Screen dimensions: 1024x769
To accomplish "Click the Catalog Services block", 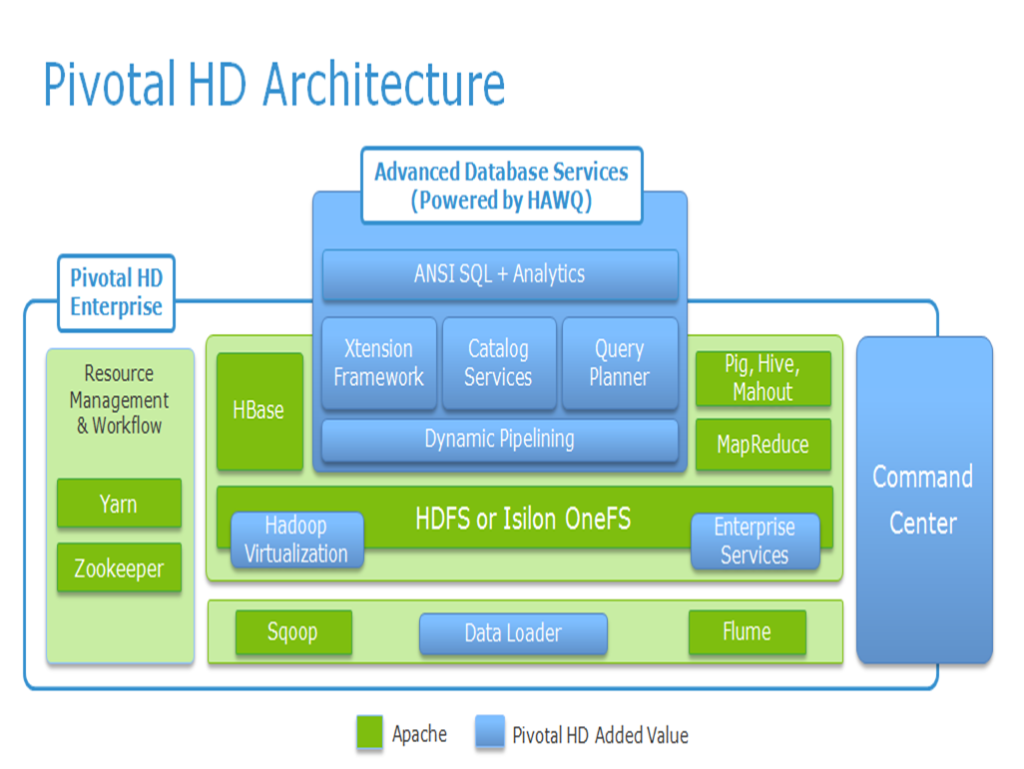I will pos(499,363).
